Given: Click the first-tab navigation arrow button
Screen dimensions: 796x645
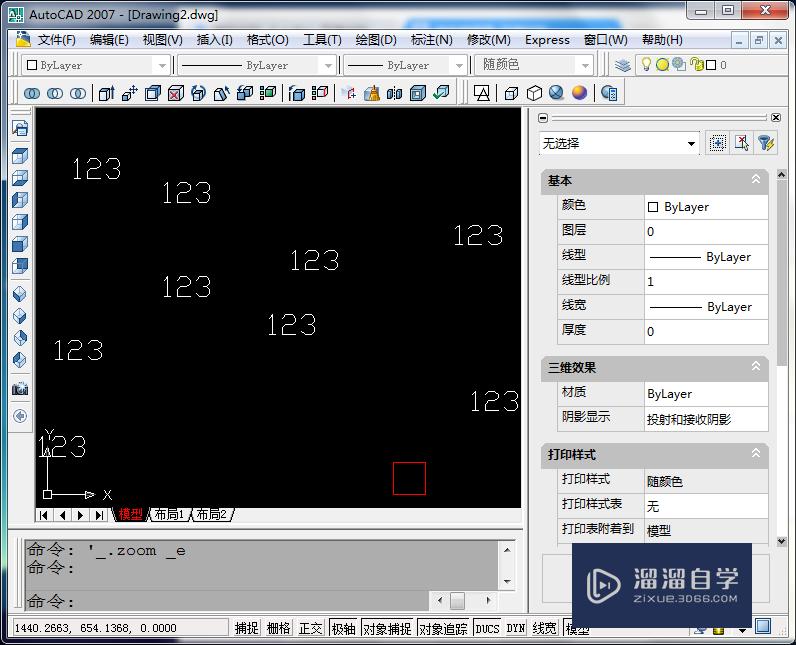Looking at the screenshot, I should point(44,515).
